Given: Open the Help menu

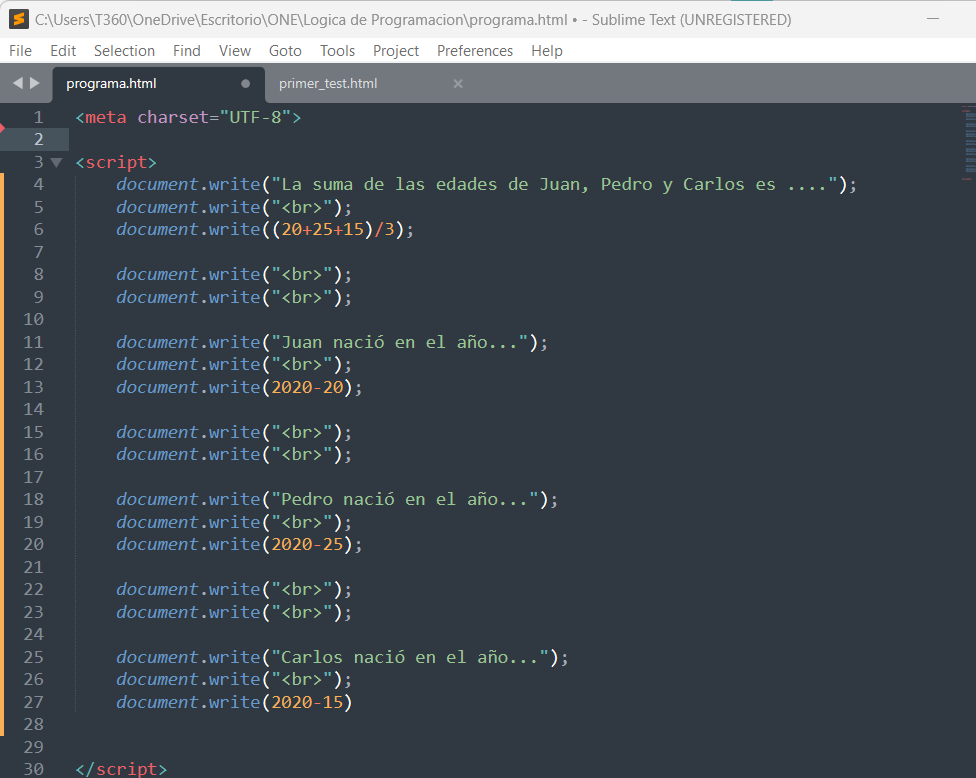Looking at the screenshot, I should coord(547,51).
